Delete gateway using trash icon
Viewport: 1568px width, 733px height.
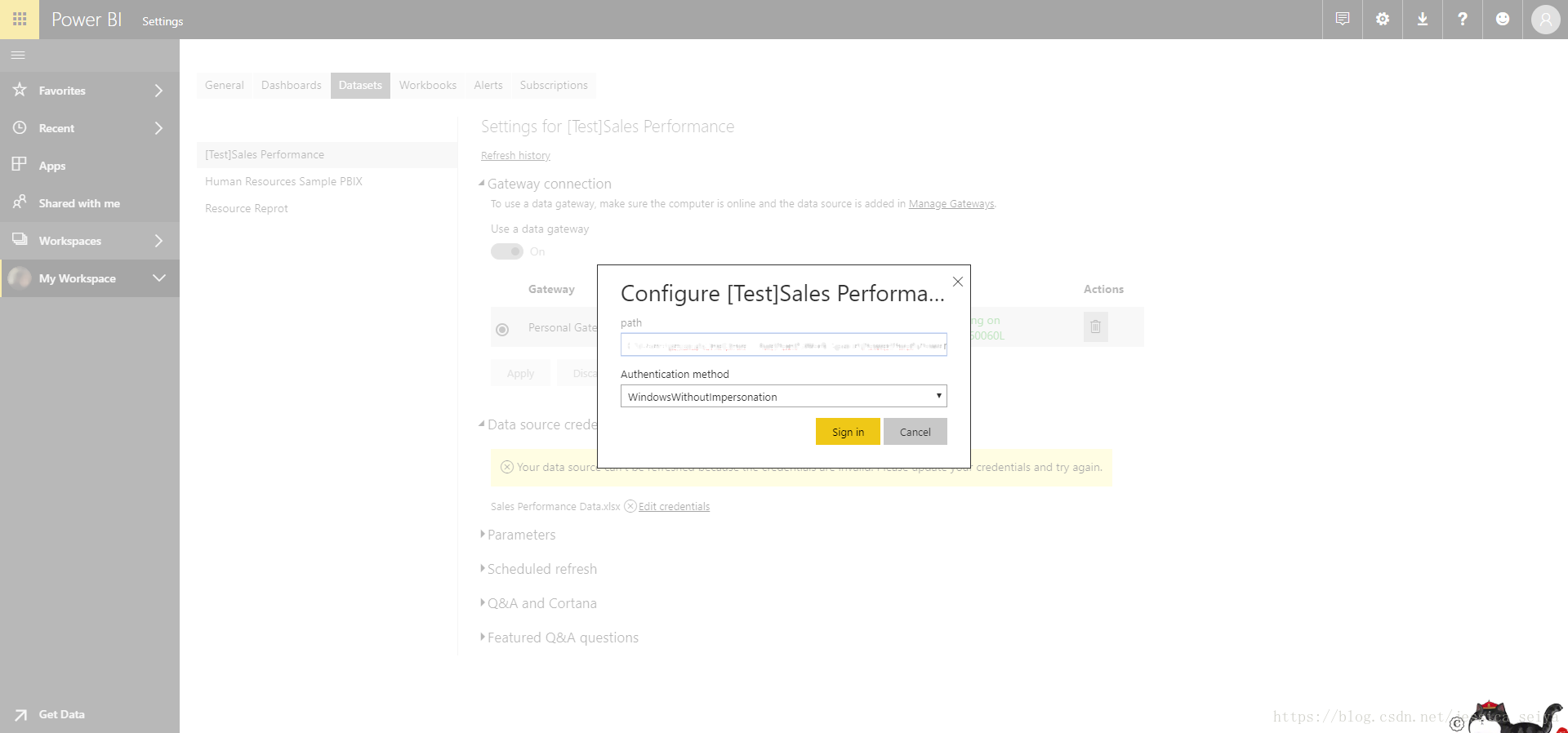coord(1095,327)
